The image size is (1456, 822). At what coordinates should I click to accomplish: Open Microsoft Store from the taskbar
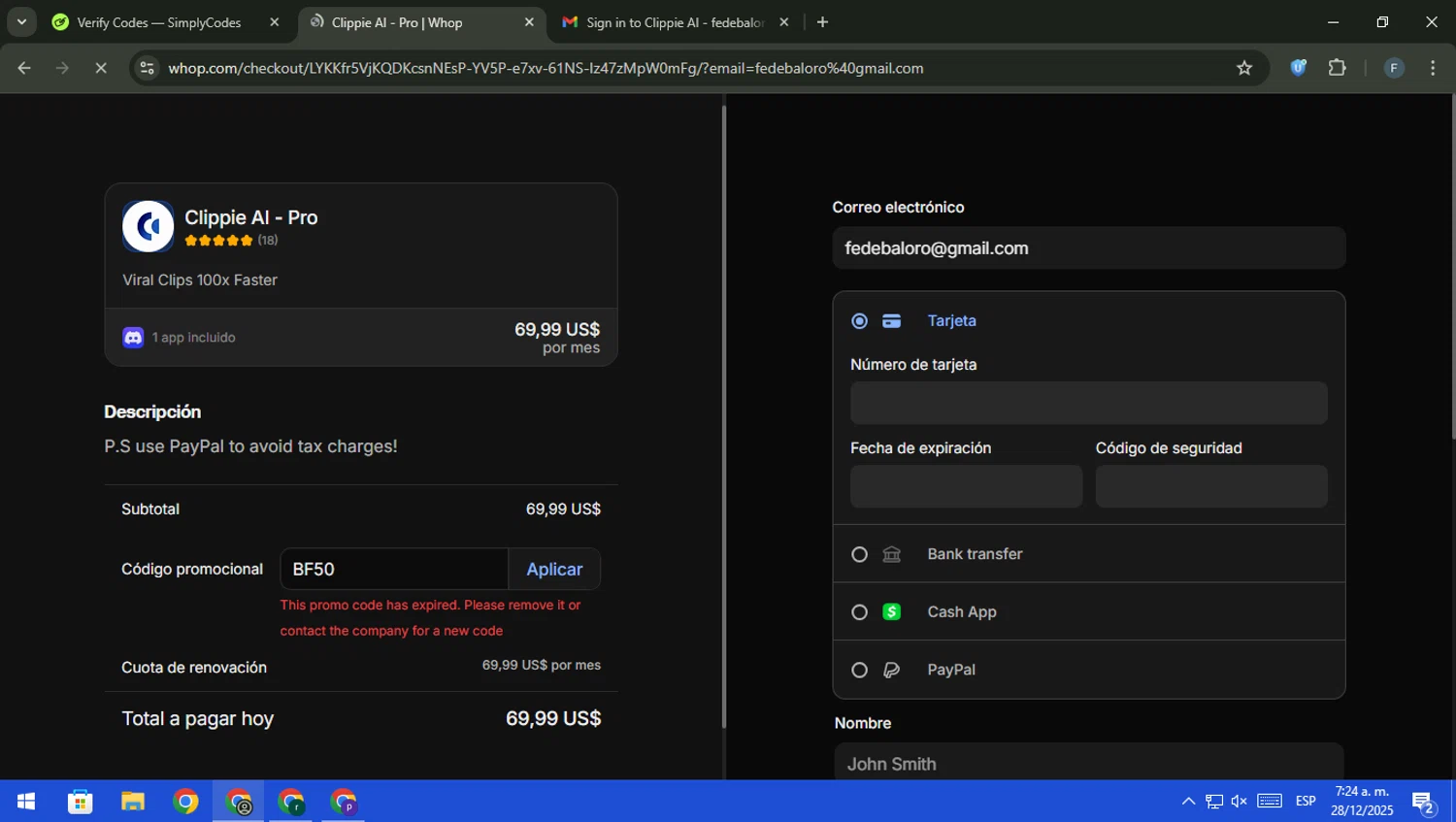[x=80, y=802]
